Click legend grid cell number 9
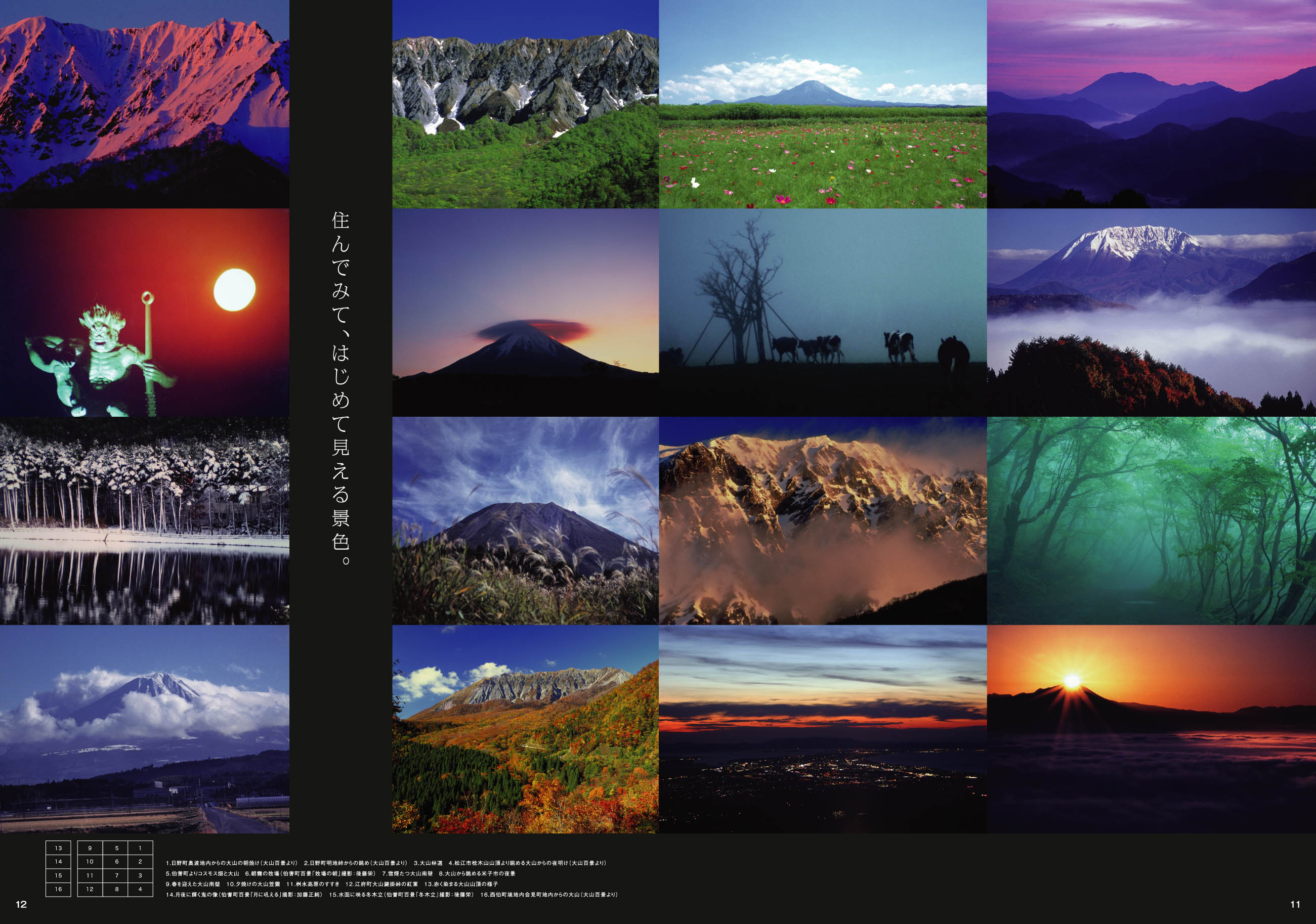This screenshot has width=1316, height=924. [x=90, y=848]
